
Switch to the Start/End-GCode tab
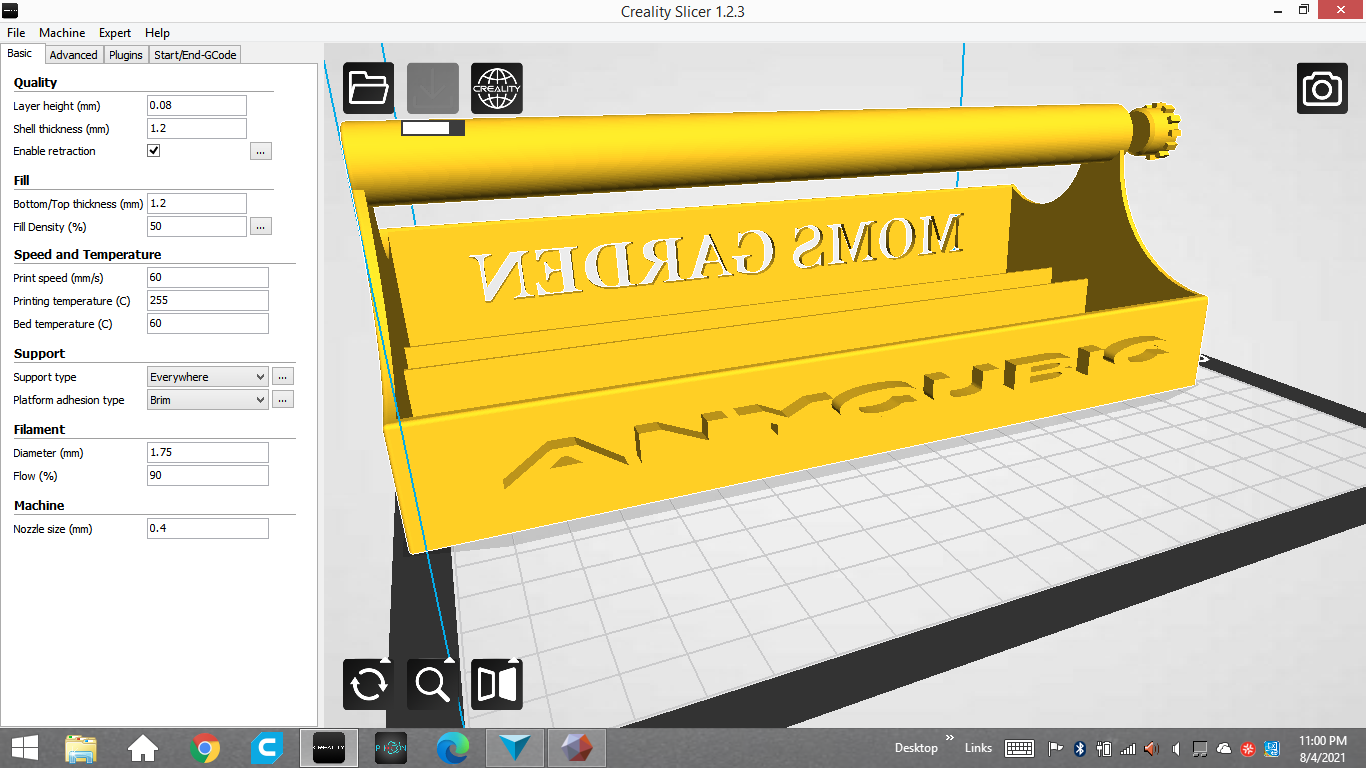coord(195,55)
